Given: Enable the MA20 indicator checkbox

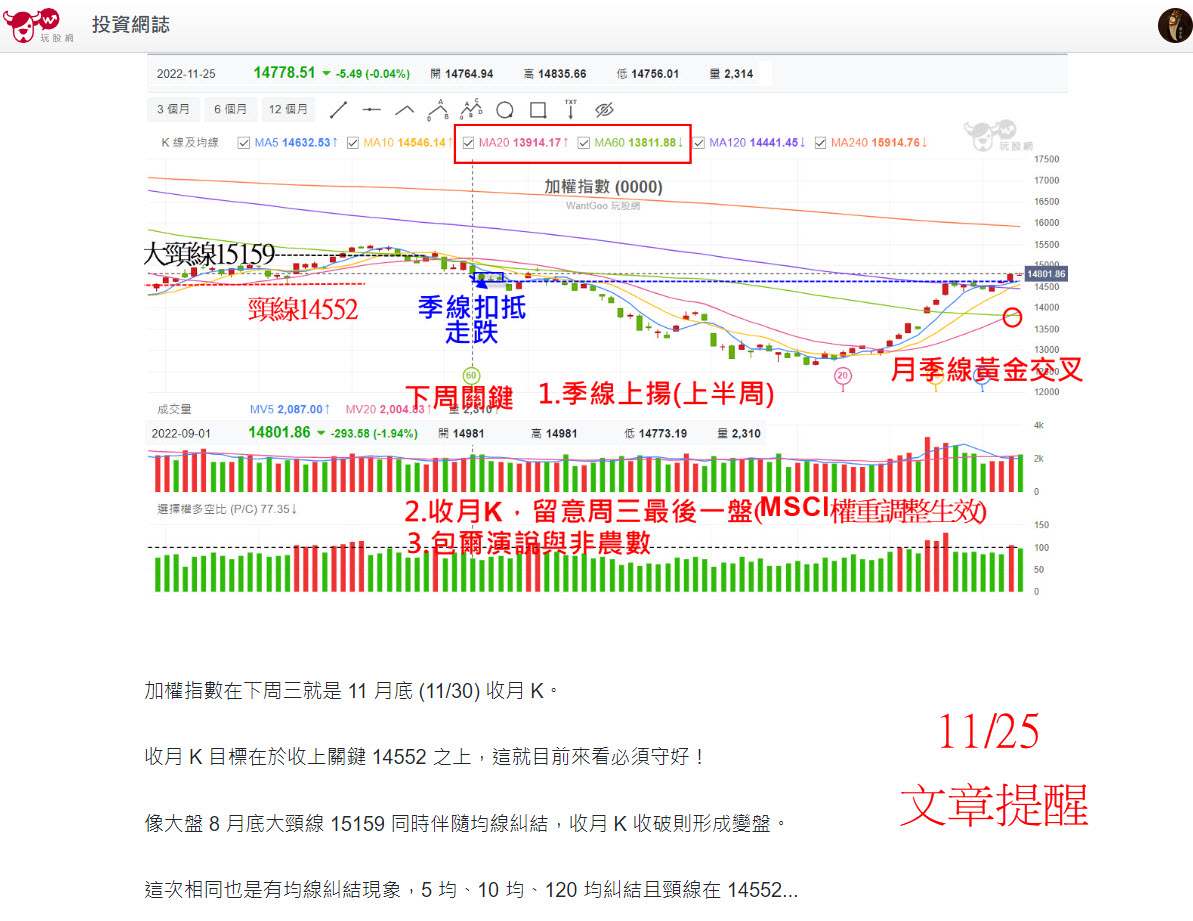Looking at the screenshot, I should [467, 142].
